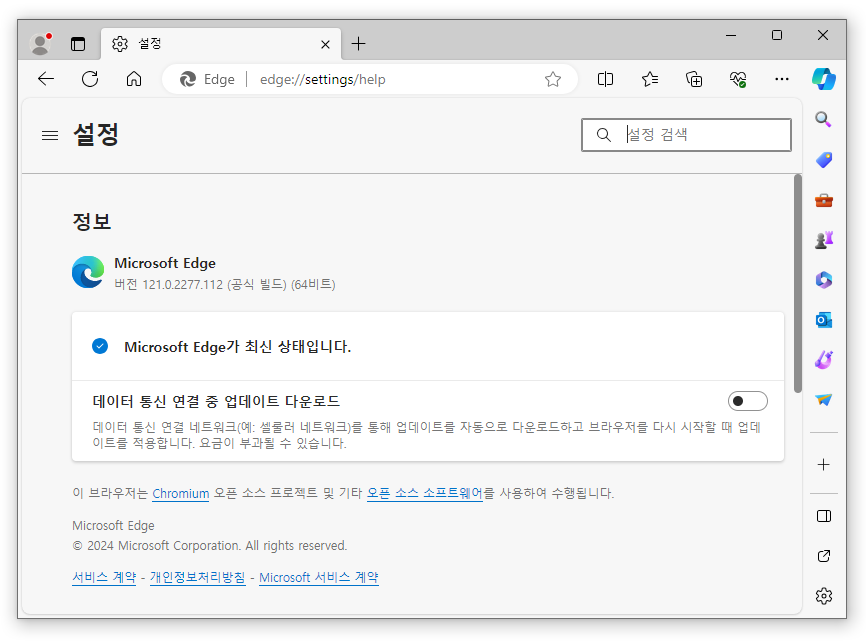Open 오픈 소스 소프트웨어 link
The height and width of the screenshot is (642, 866).
point(425,493)
